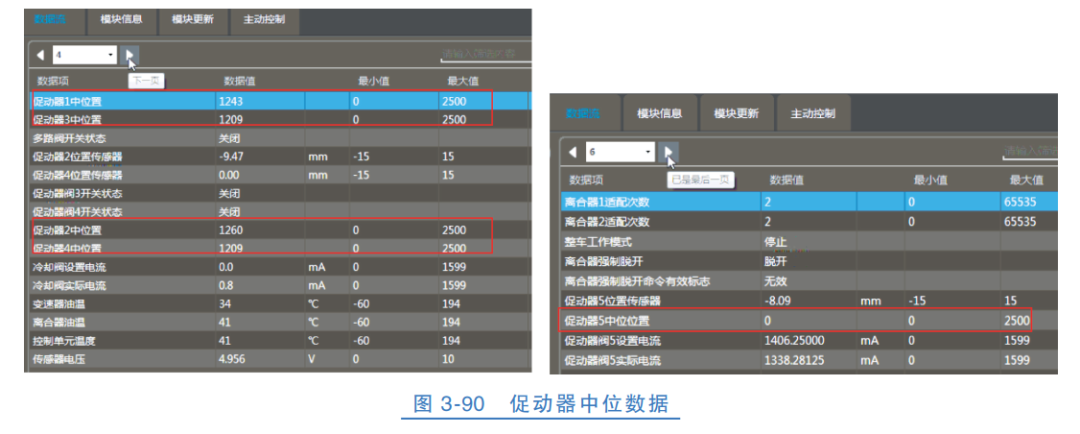Select row 离合器2适配次数
The image size is (1080, 434).
click(x=809, y=222)
